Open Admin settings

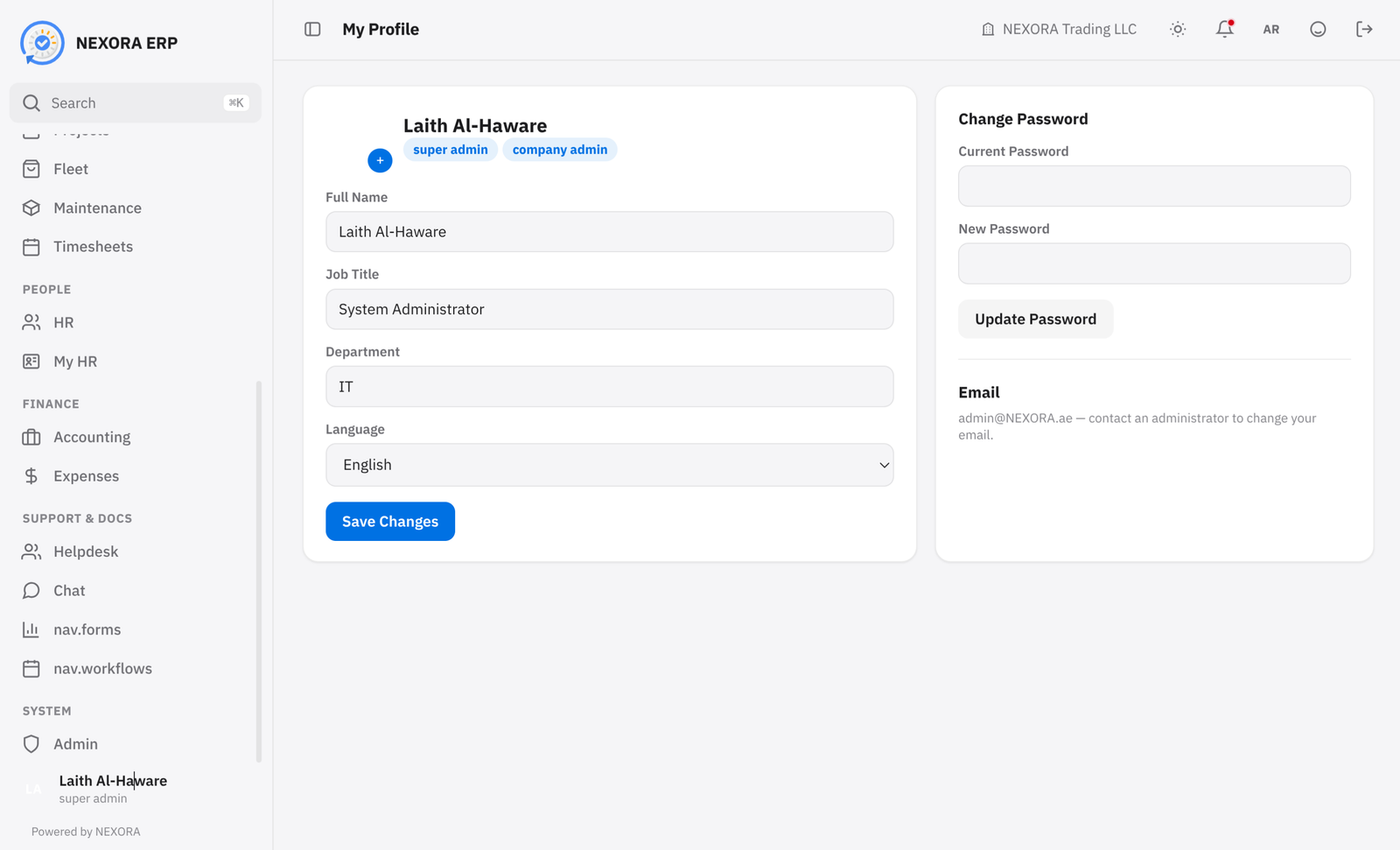click(x=136, y=743)
